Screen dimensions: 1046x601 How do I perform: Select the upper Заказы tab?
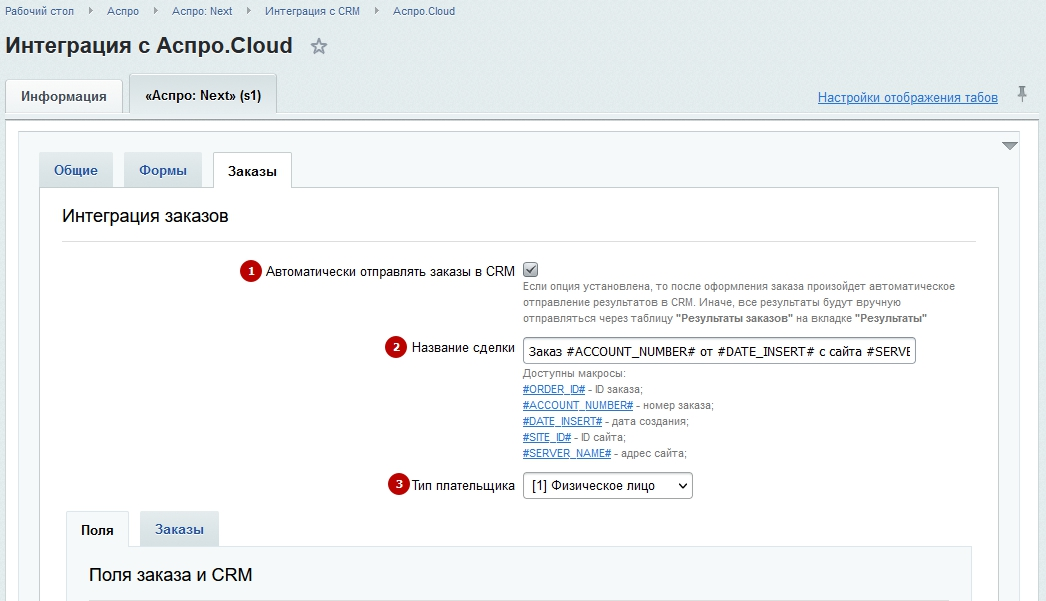coord(252,171)
